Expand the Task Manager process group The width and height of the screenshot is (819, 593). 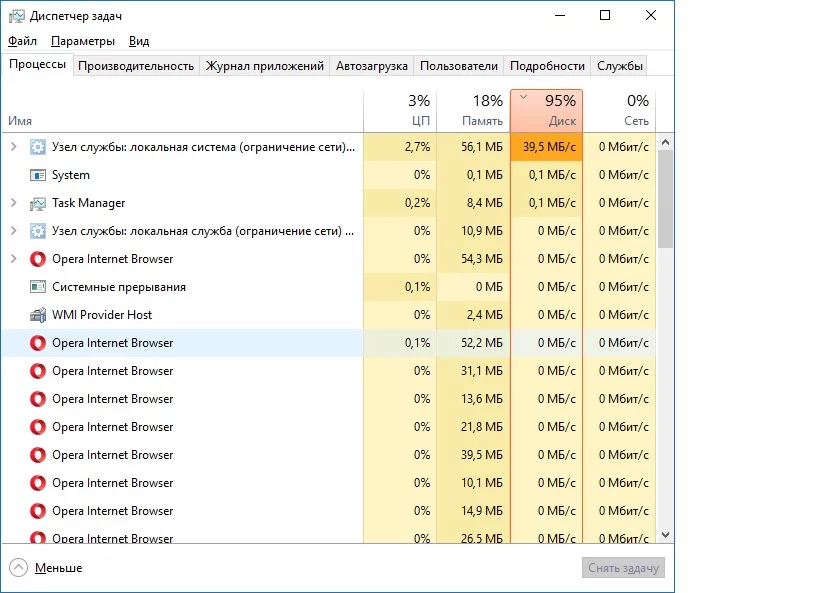pos(13,203)
